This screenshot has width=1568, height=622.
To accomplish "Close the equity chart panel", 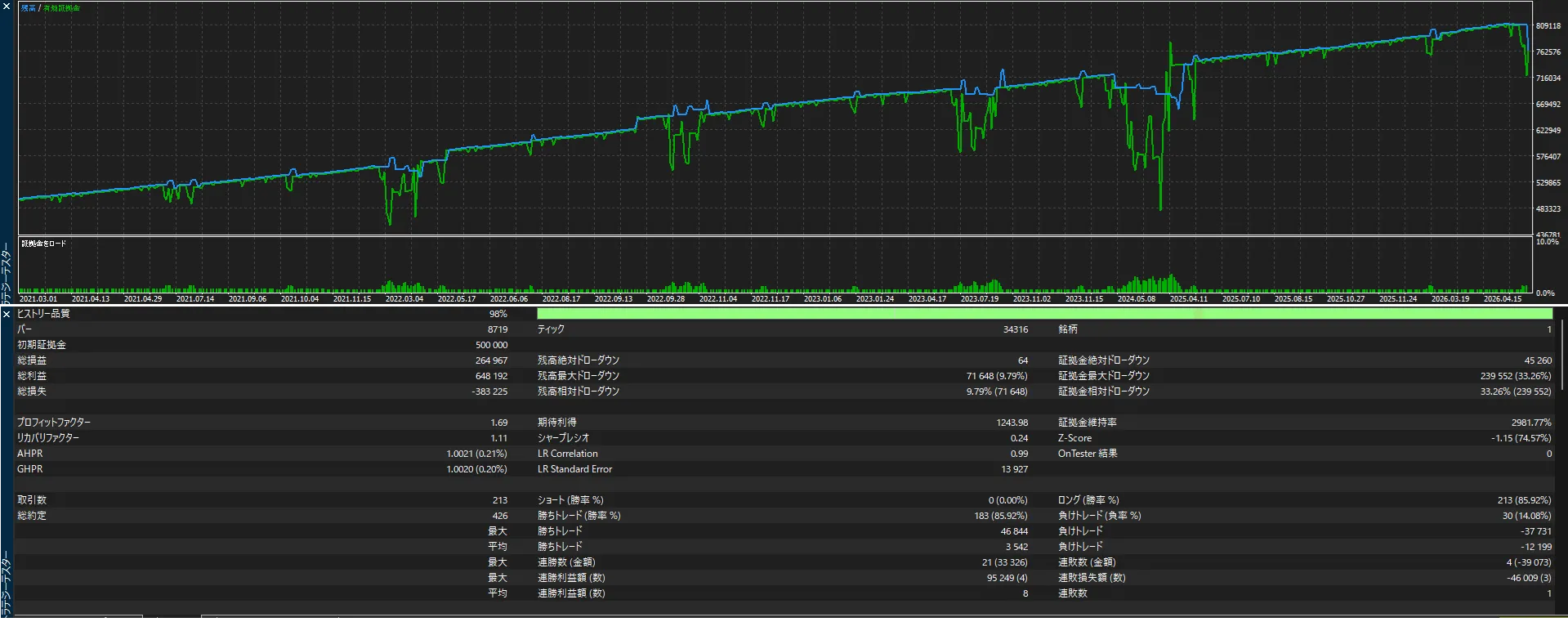I will pos(7,7).
